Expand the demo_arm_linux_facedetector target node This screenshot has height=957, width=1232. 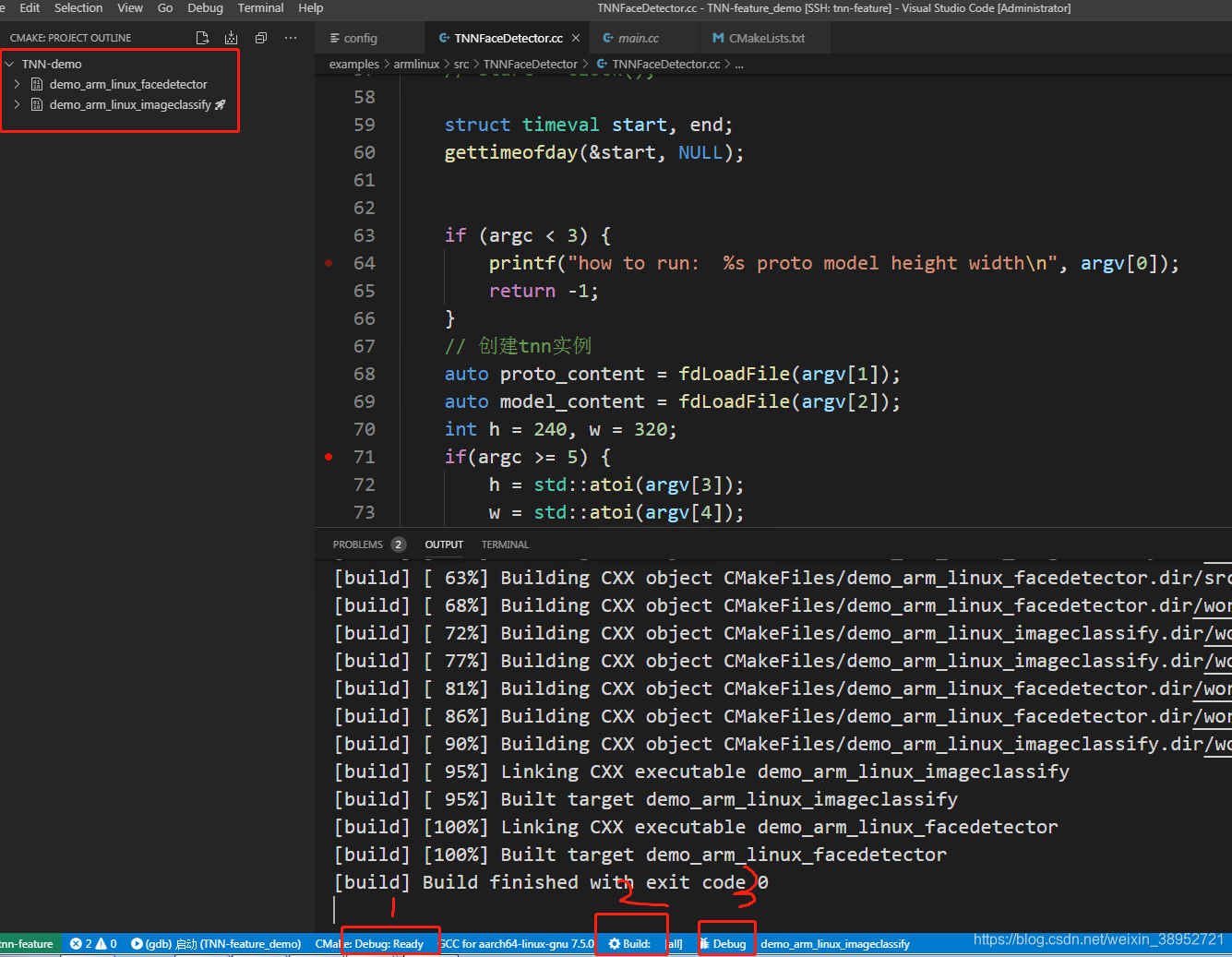click(x=17, y=84)
